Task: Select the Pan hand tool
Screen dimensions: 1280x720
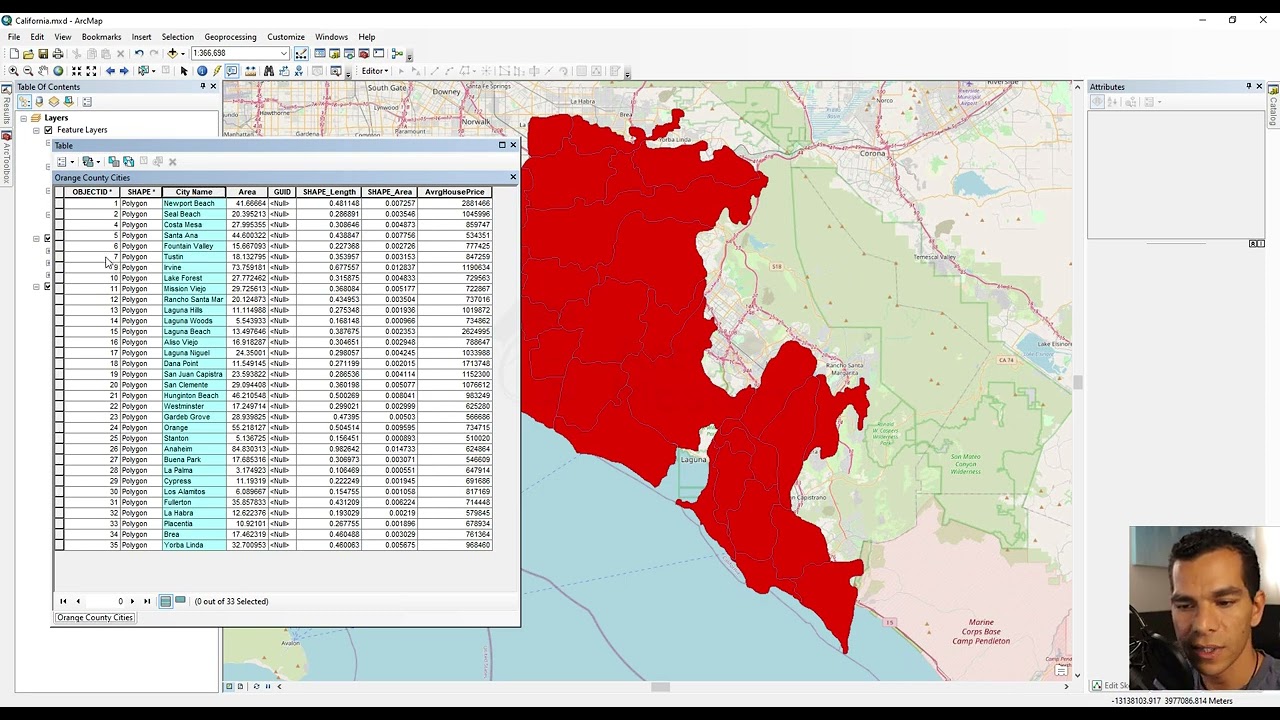Action: click(43, 71)
